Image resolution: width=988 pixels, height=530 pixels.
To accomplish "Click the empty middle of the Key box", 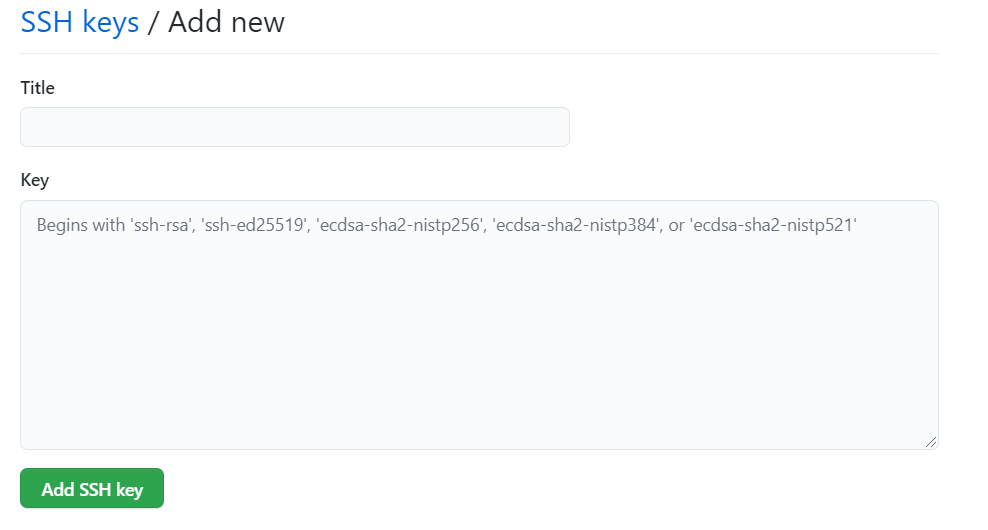I will [x=479, y=340].
